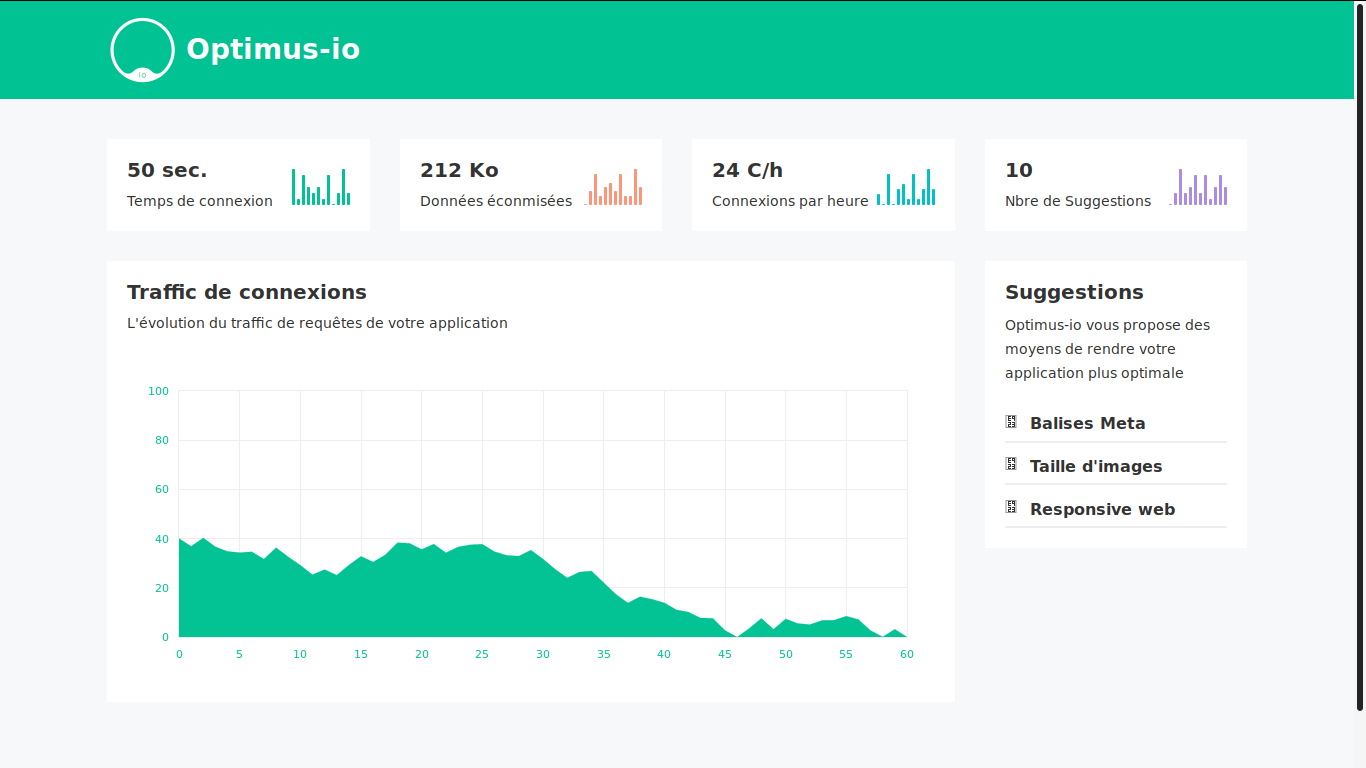Click the icon beside Balises Meta
This screenshot has height=768, width=1366.
[1011, 422]
